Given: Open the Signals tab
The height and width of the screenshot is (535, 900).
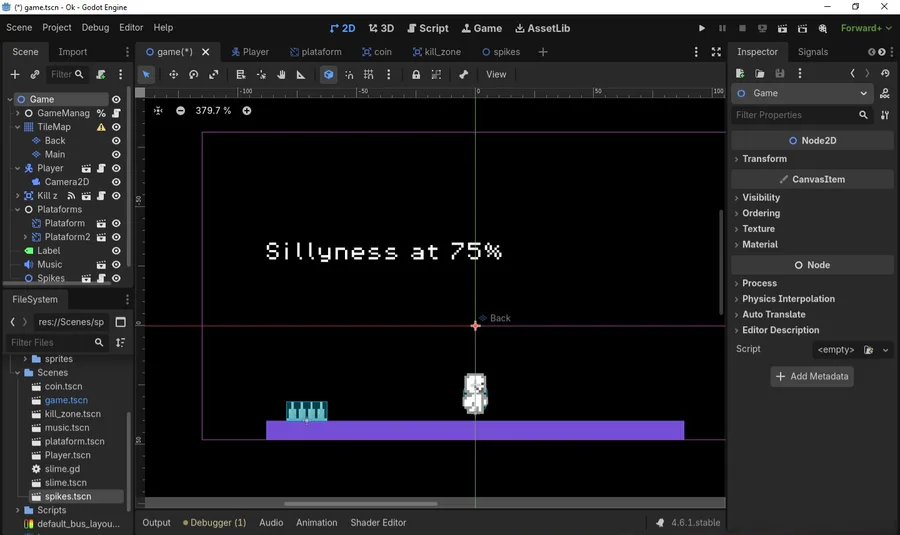Looking at the screenshot, I should coord(813,52).
